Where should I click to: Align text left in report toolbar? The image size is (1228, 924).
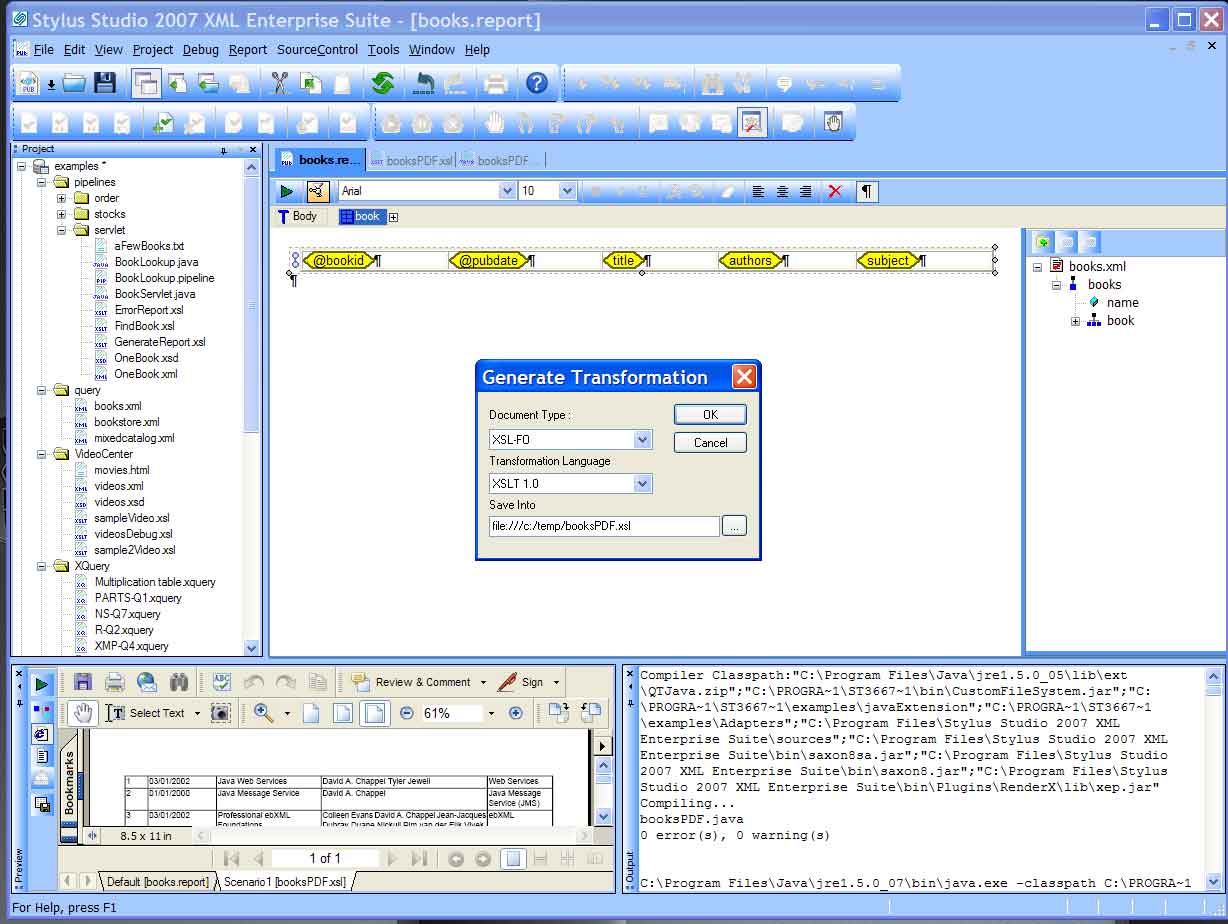759,191
